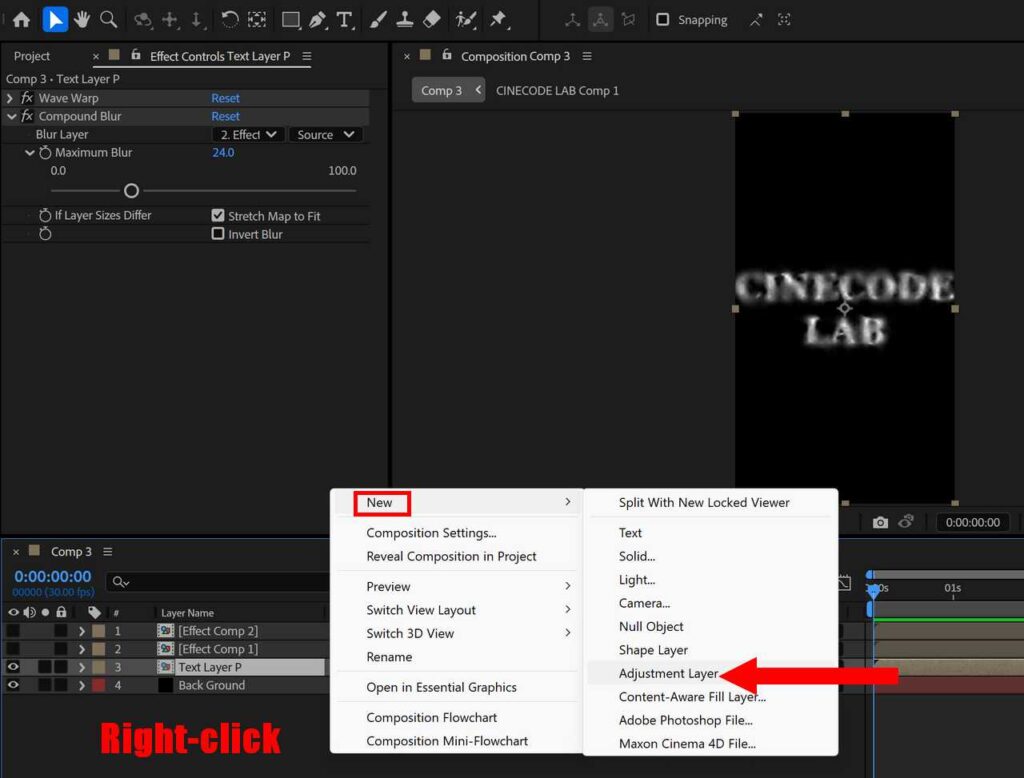Click the Take Snapshot camera icon
The image size is (1024, 778).
pyautogui.click(x=880, y=522)
